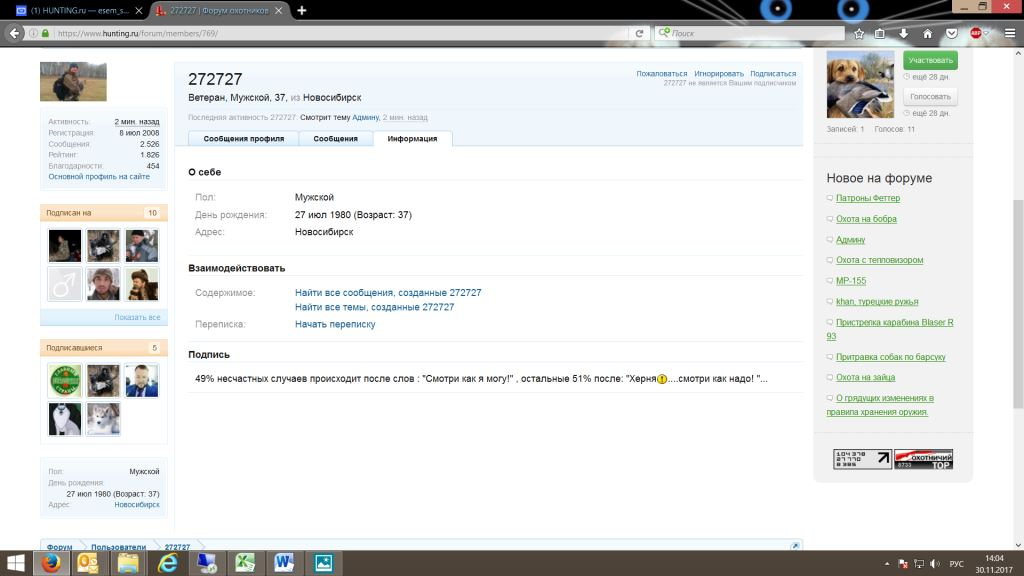This screenshot has height=576, width=1024.
Task: Open Internet Explorer from the taskbar
Action: 167,563
